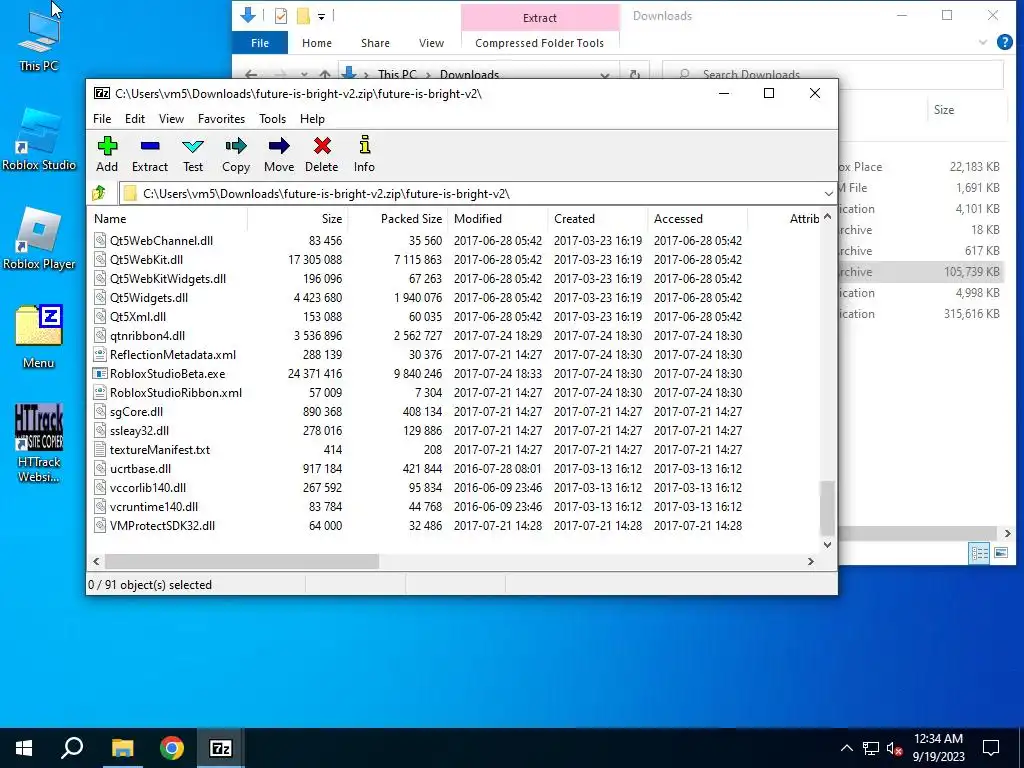Click the Move toolbar icon
Viewport: 1024px width, 768px height.
(x=279, y=154)
